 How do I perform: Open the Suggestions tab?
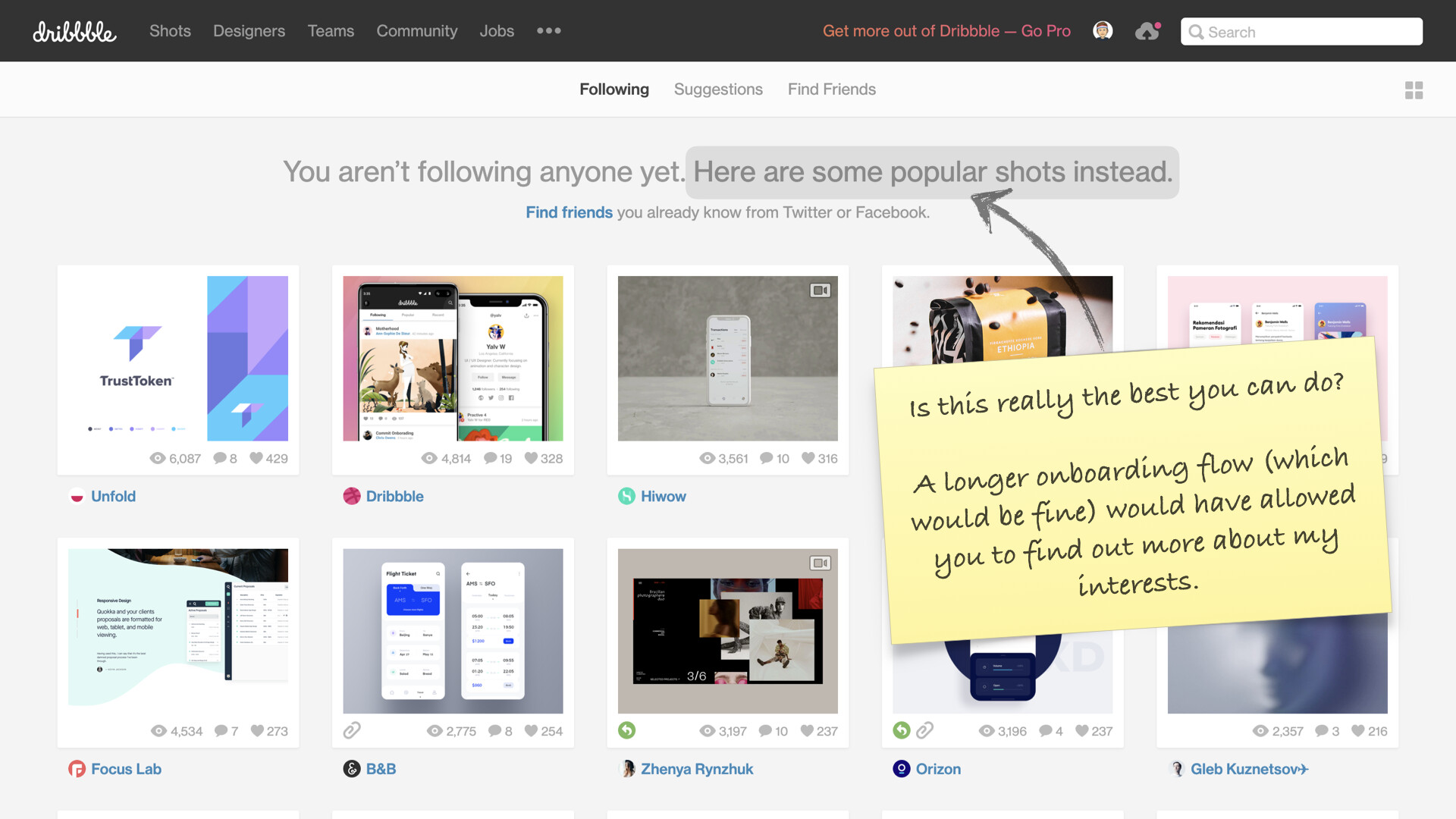(x=717, y=89)
